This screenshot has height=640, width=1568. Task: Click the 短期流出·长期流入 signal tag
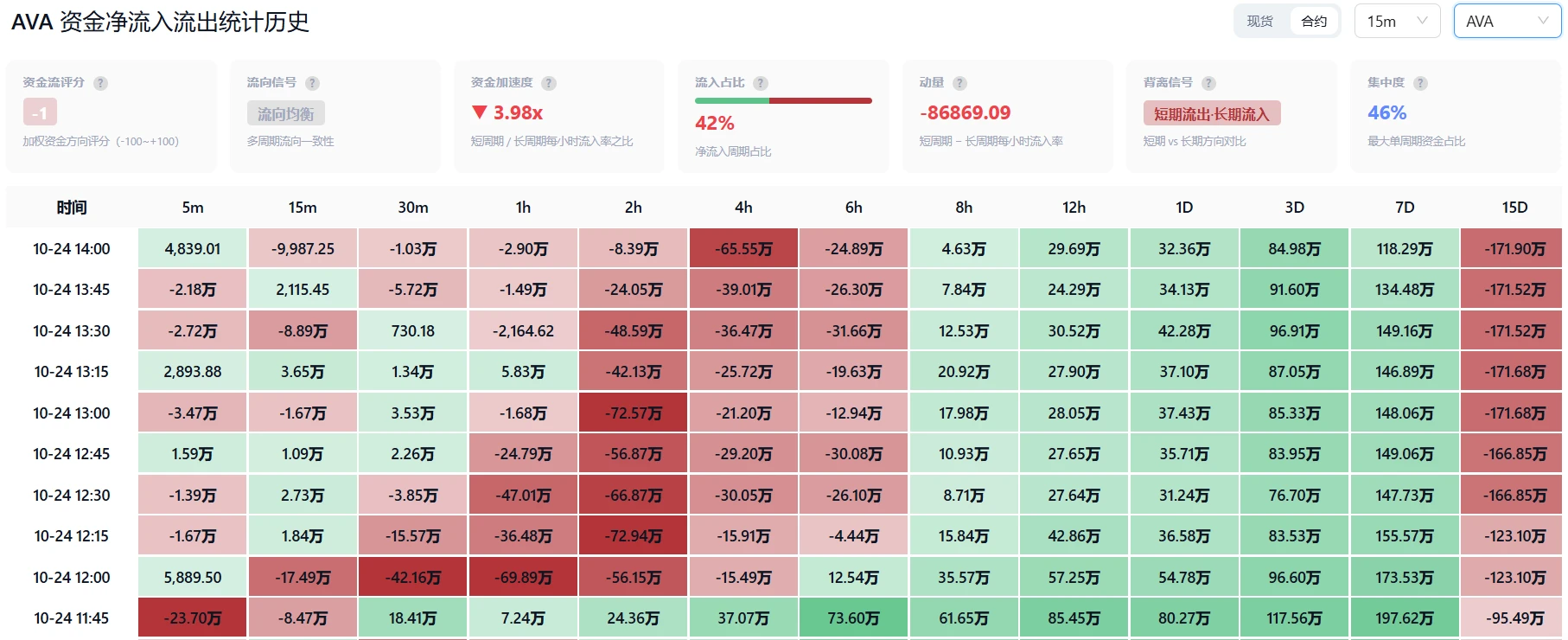pyautogui.click(x=1212, y=114)
